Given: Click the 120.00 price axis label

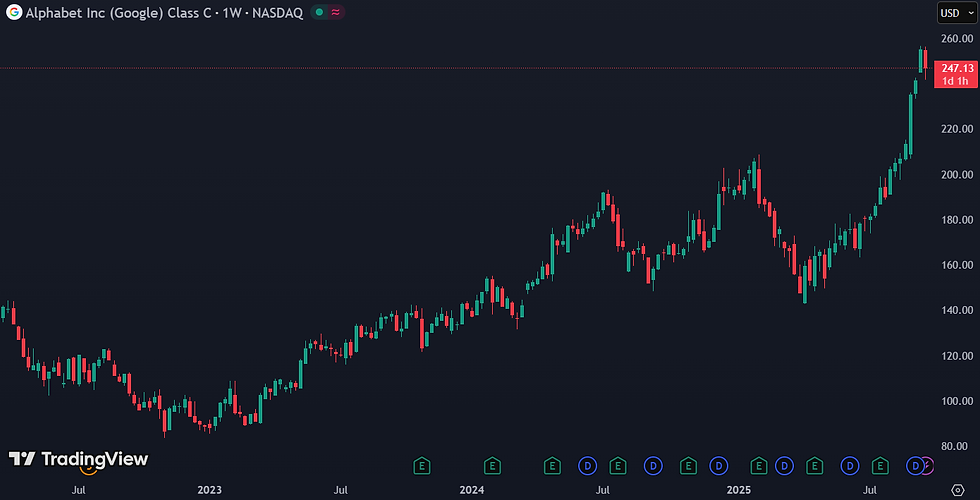Looking at the screenshot, I should [x=957, y=356].
